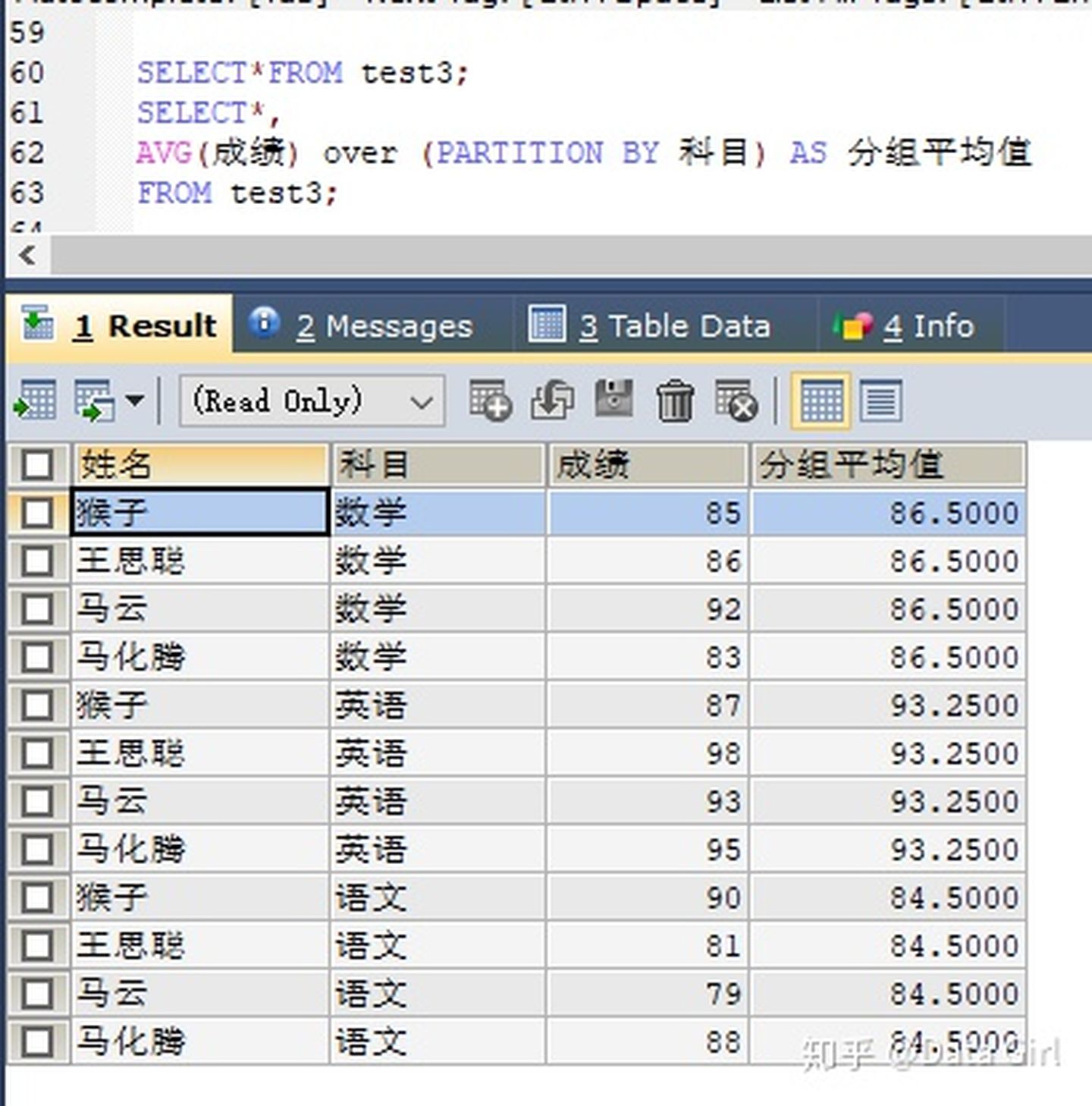
Task: Switch result display to text view mode
Action: (882, 401)
